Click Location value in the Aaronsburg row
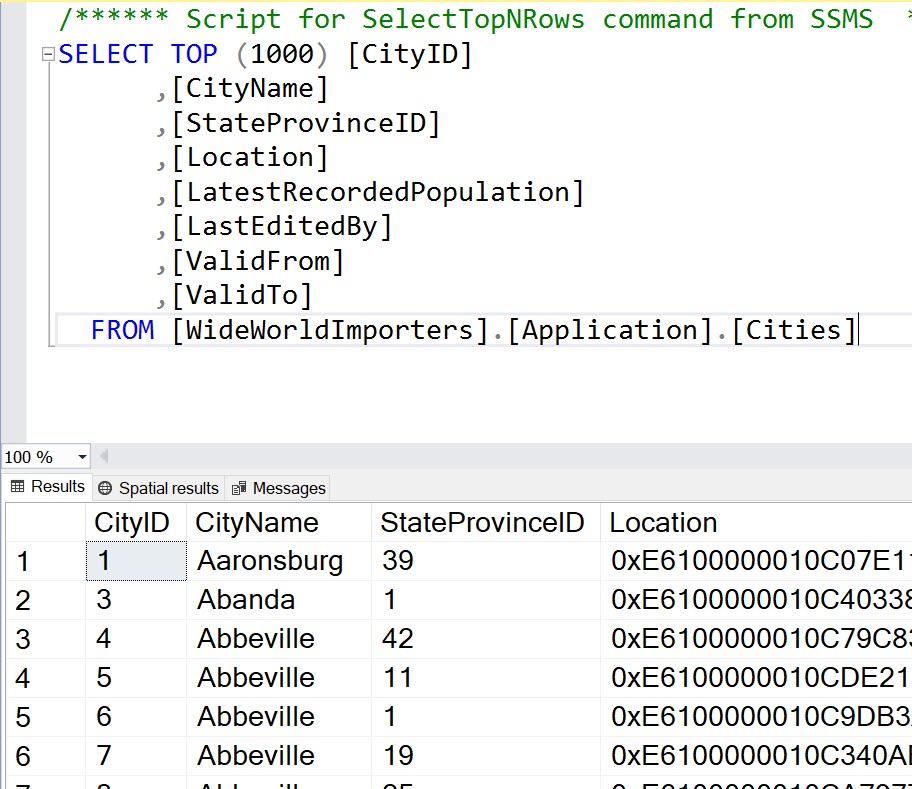The height and width of the screenshot is (789, 912). 756,561
